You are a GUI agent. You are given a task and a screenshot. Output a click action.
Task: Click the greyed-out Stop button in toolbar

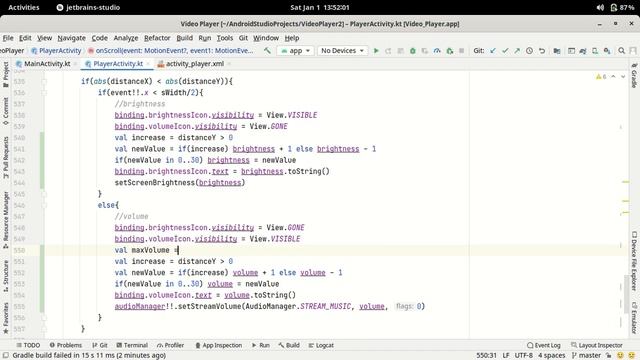(462, 51)
